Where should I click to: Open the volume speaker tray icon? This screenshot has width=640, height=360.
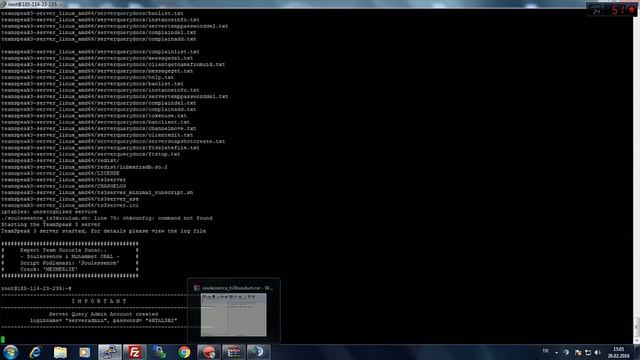click(x=598, y=352)
